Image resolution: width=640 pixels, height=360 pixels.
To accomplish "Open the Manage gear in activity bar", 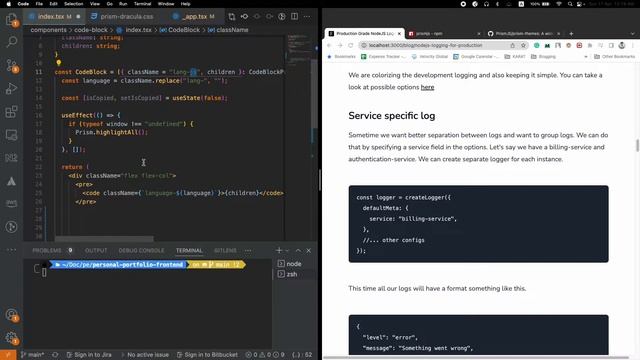I will pyautogui.click(x=11, y=338).
